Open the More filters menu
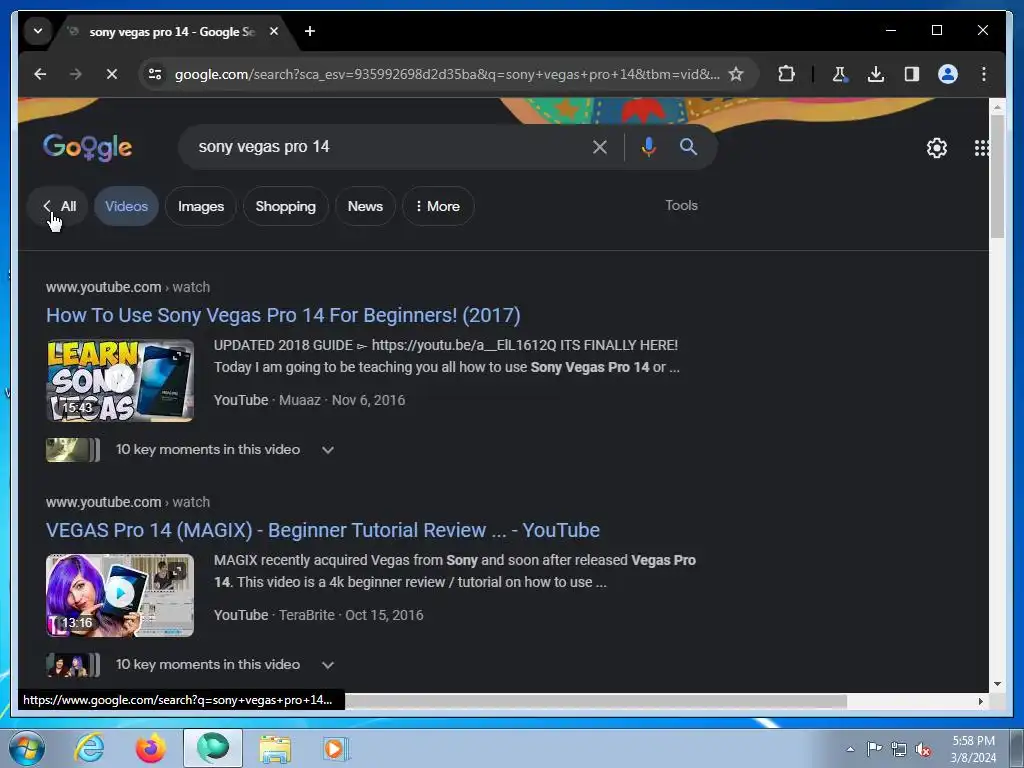Image resolution: width=1024 pixels, height=768 pixels. [x=438, y=206]
